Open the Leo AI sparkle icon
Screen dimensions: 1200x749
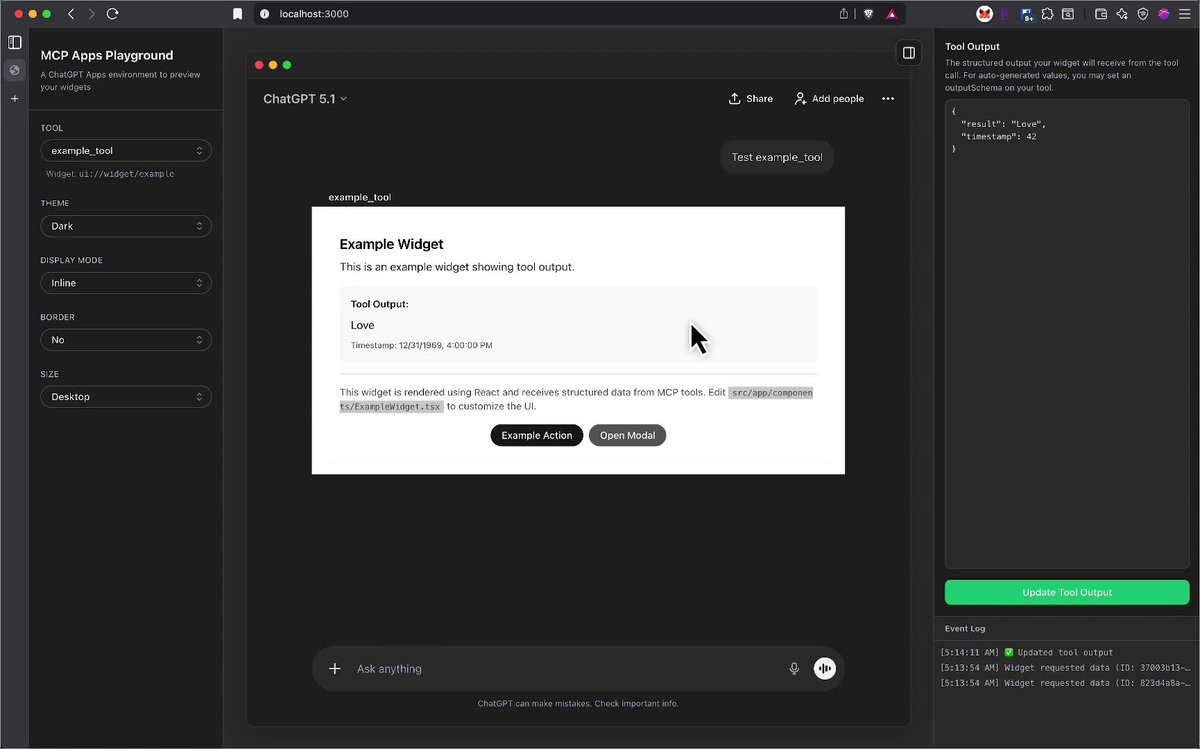(1122, 14)
